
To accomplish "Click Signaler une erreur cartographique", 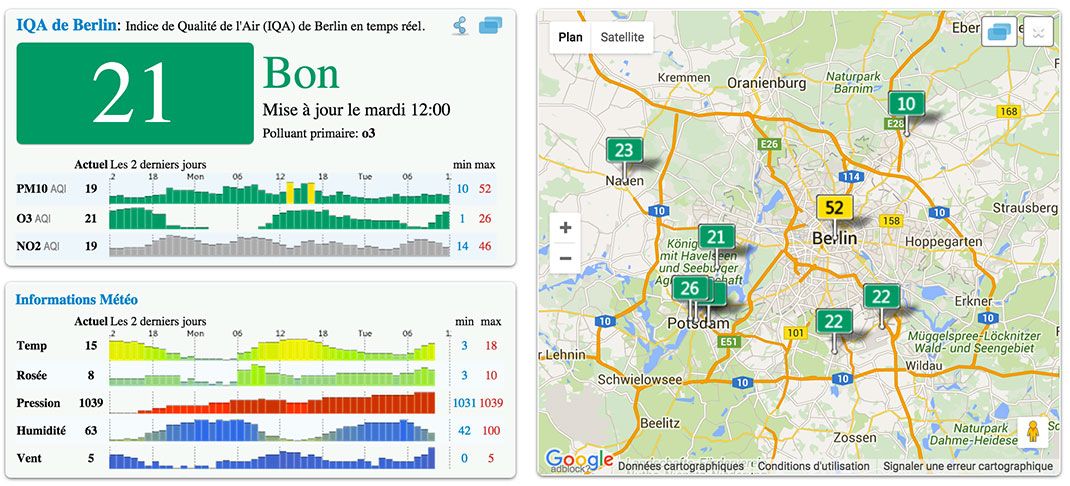I will click(967, 466).
